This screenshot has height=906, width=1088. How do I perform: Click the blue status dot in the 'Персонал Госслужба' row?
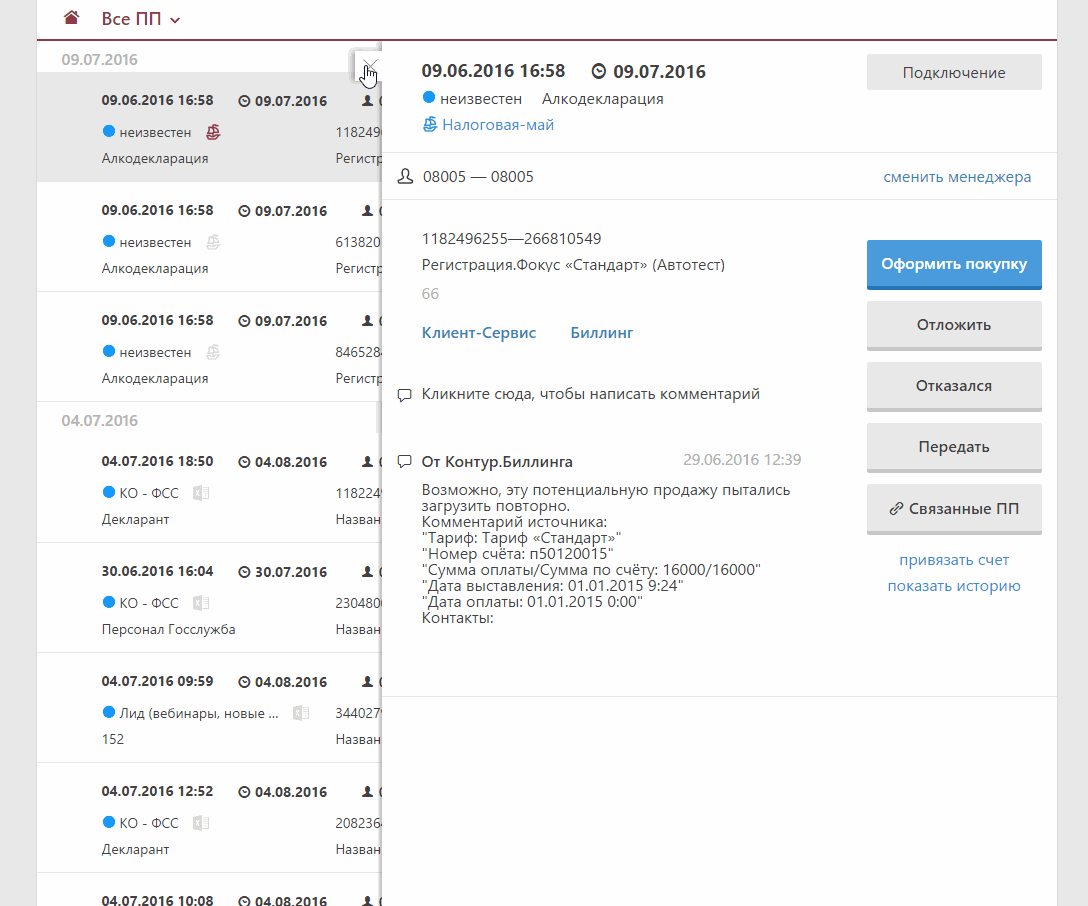click(x=108, y=601)
